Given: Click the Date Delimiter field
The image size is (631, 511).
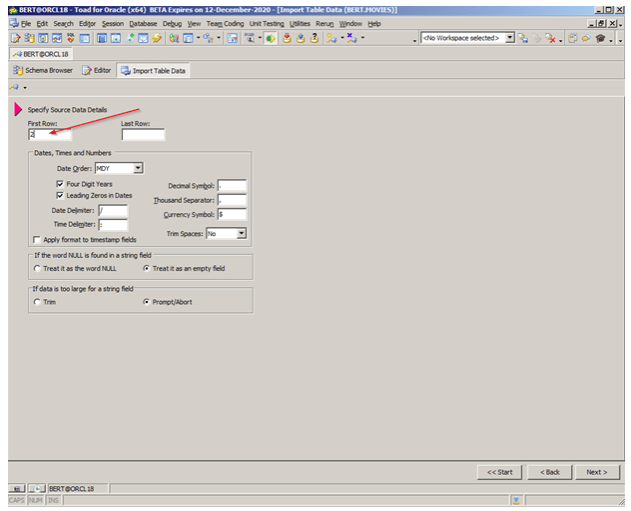Looking at the screenshot, I should click(x=113, y=210).
